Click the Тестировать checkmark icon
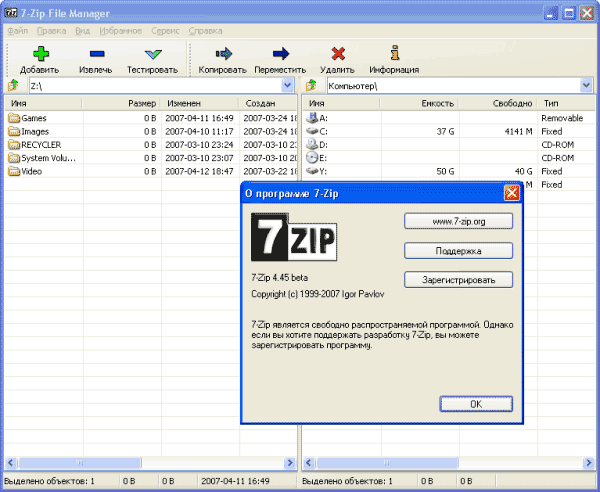 [x=153, y=54]
